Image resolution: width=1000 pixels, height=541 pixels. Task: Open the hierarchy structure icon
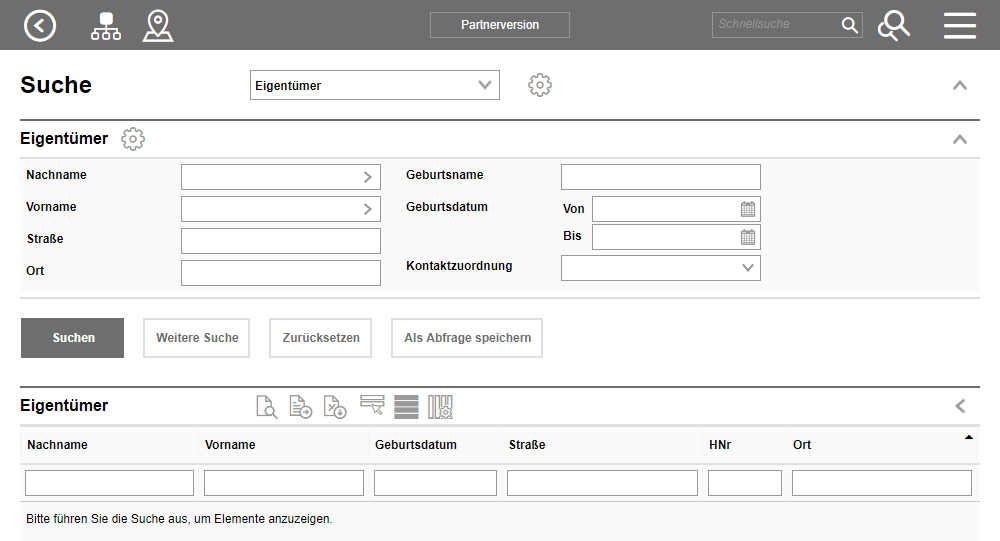pyautogui.click(x=105, y=25)
